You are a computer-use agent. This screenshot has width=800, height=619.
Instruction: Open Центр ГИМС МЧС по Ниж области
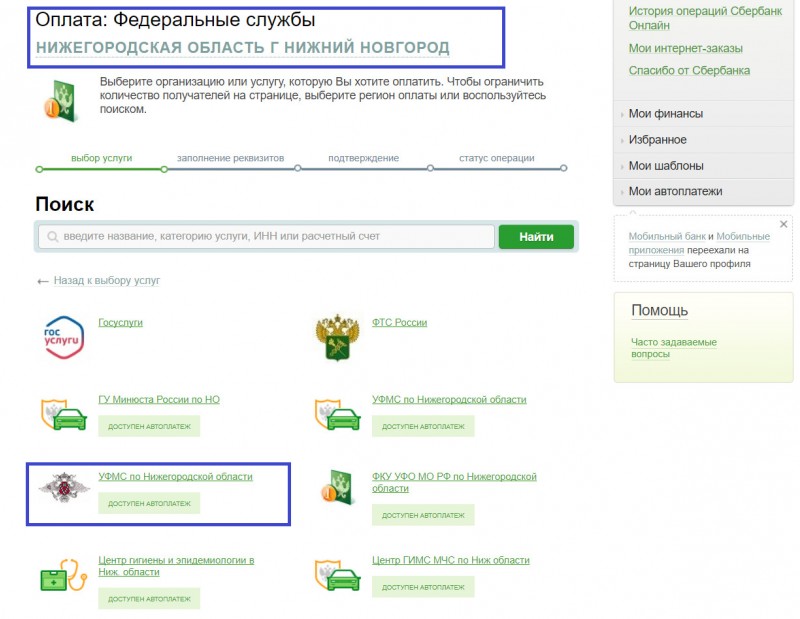451,560
